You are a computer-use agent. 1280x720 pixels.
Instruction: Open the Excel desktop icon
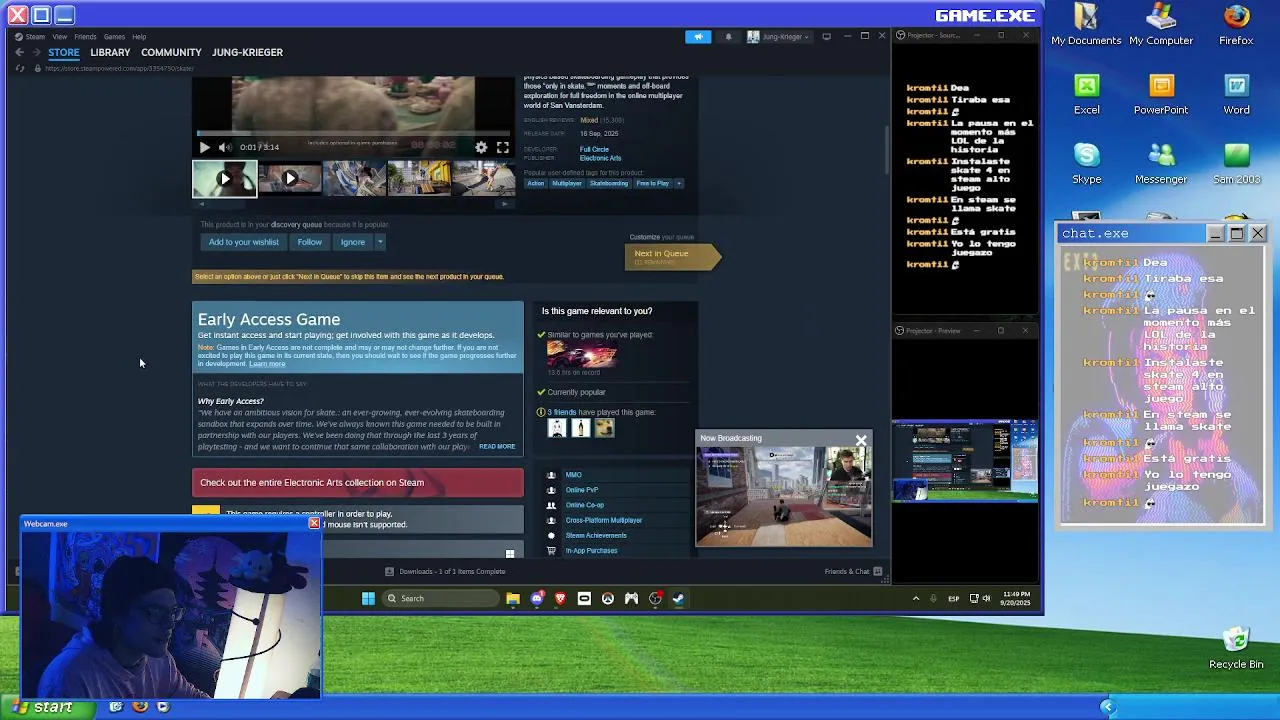(x=1087, y=95)
